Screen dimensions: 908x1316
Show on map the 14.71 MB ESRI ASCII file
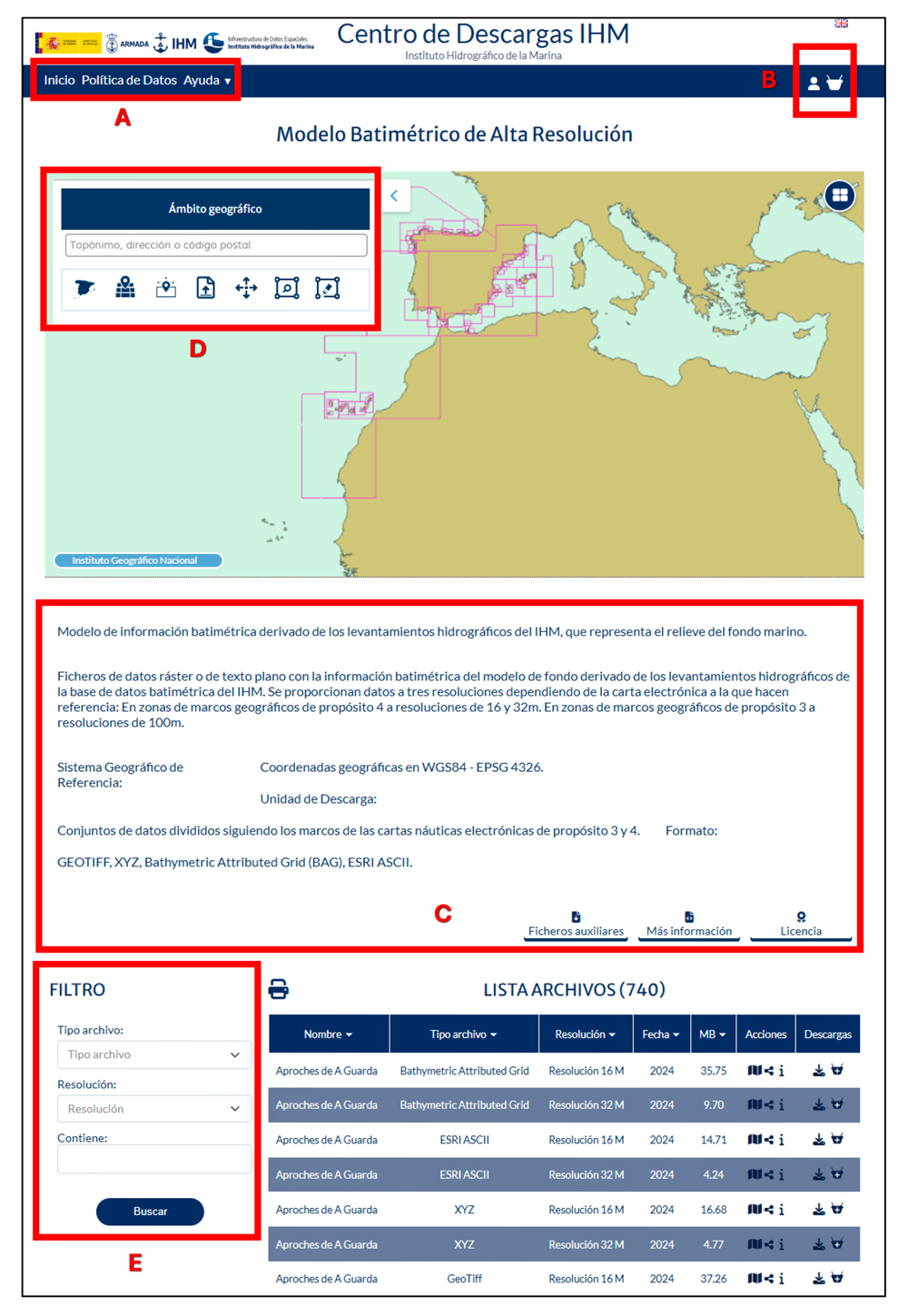click(754, 1140)
